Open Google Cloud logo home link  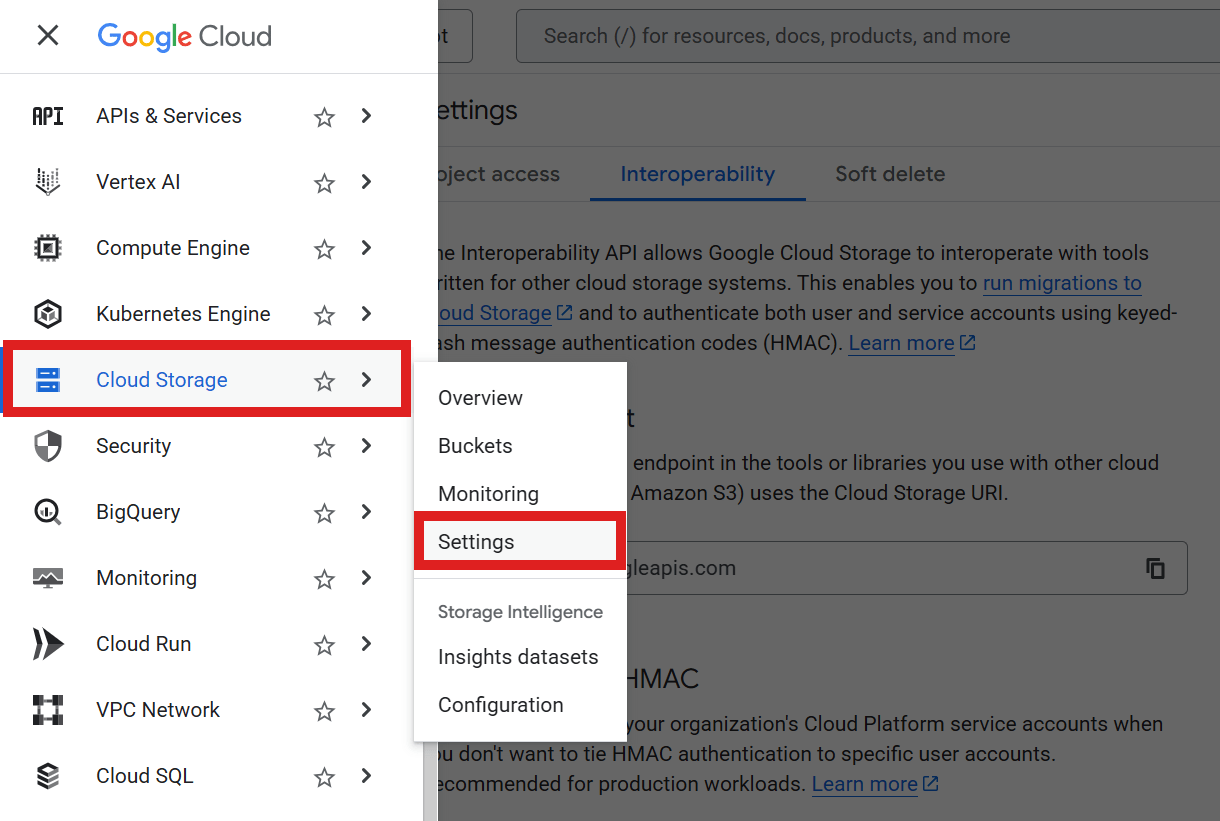click(184, 36)
